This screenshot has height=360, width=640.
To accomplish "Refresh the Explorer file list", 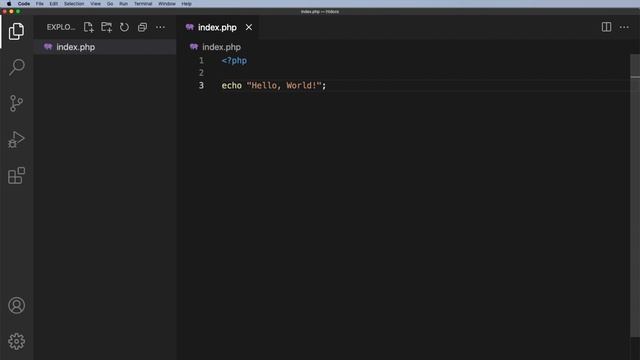I will (x=124, y=27).
